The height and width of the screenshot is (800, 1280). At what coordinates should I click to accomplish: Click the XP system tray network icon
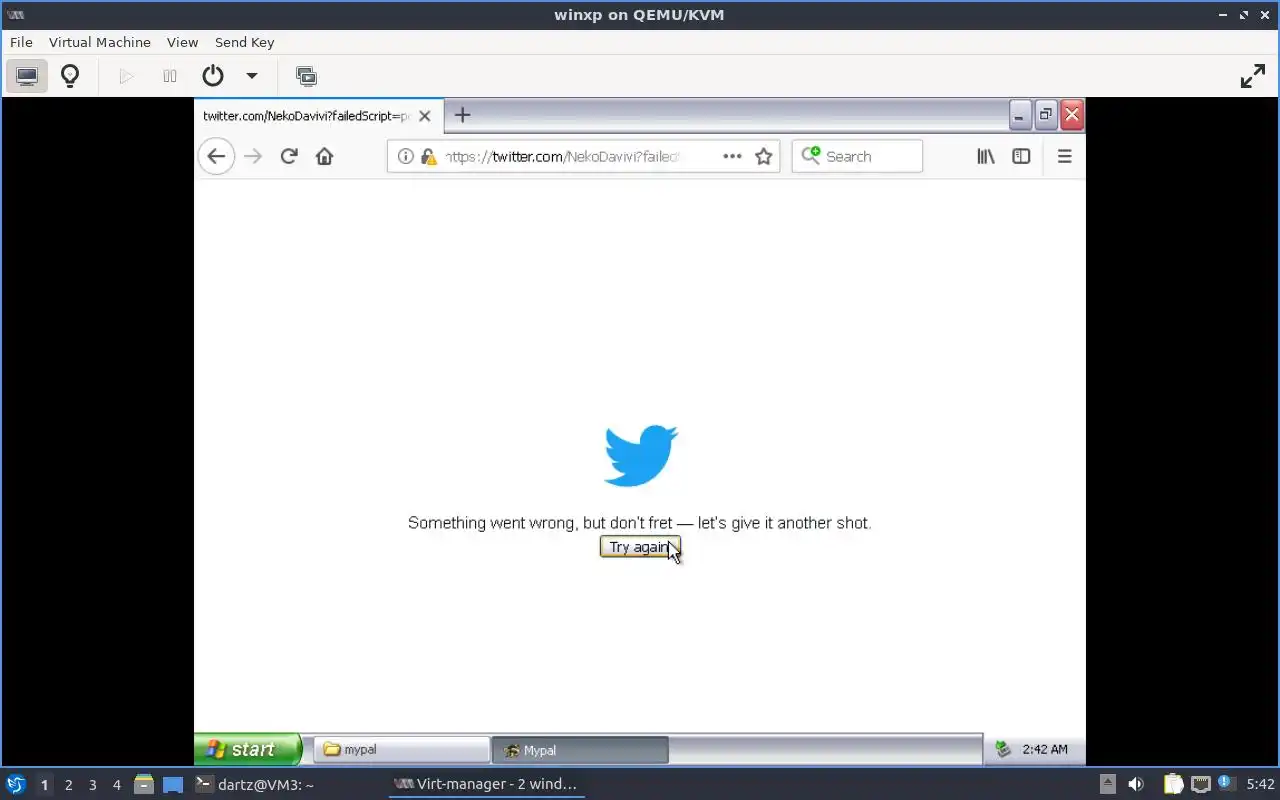[x=1003, y=749]
